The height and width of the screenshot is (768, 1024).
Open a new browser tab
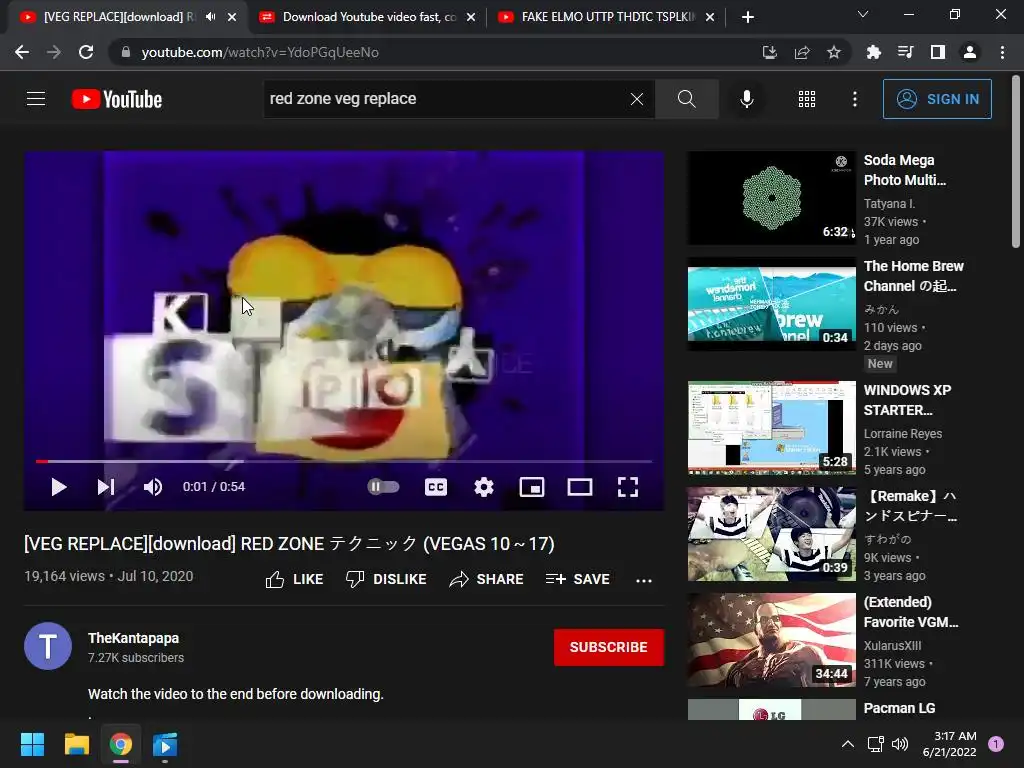[x=748, y=17]
